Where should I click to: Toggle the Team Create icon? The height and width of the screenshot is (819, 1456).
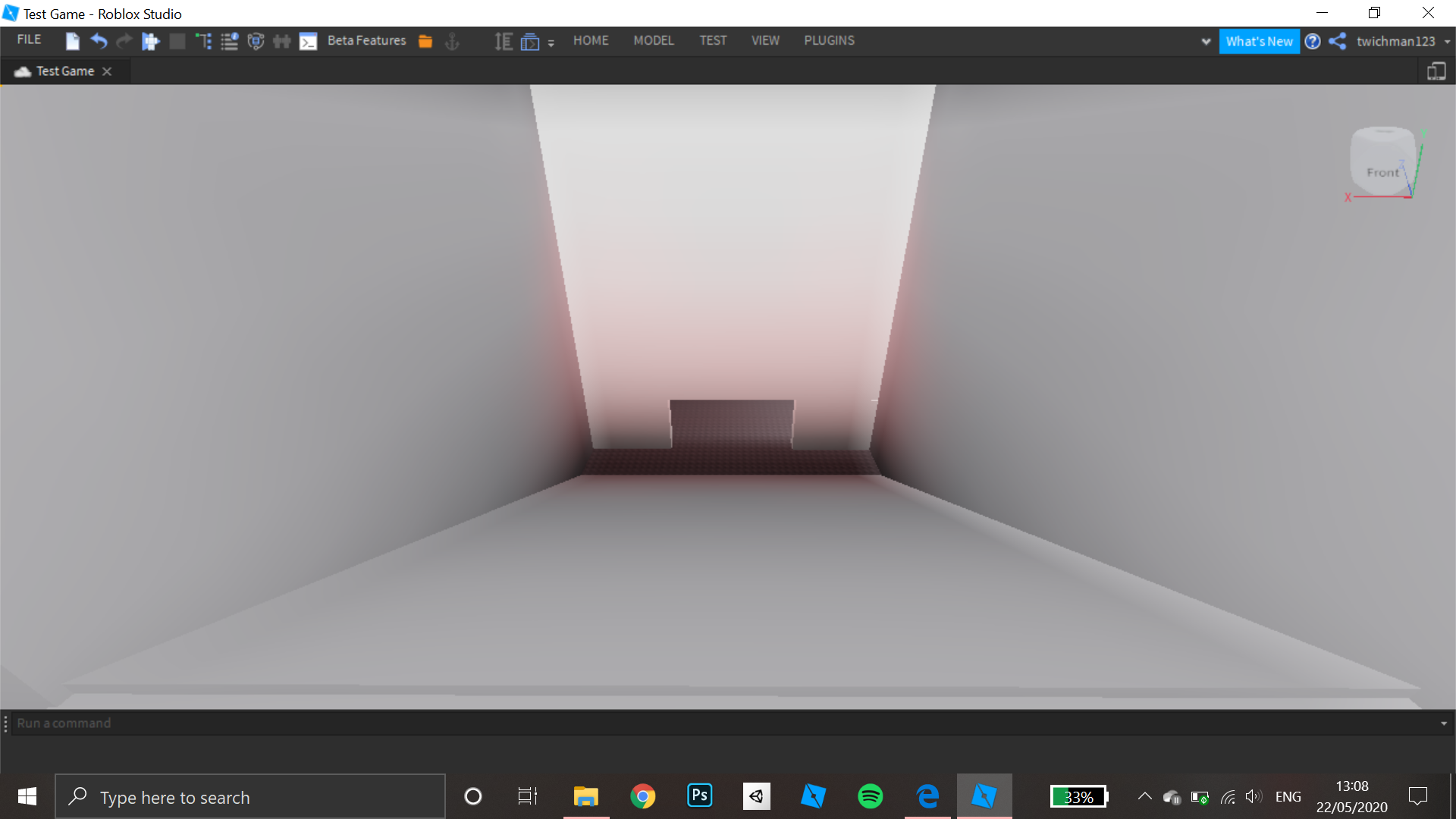pyautogui.click(x=281, y=41)
